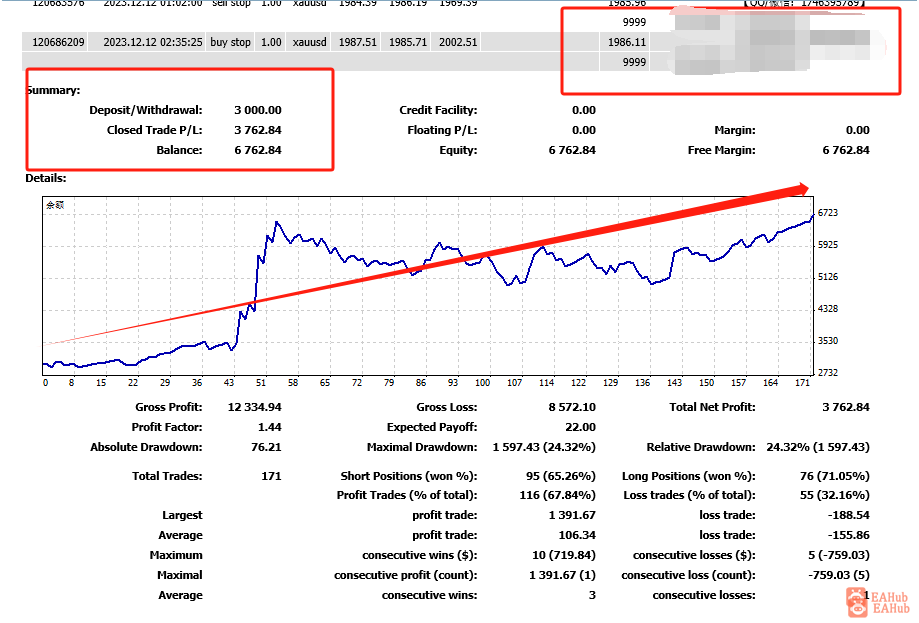Click the x-axis tick label 143

(675, 383)
